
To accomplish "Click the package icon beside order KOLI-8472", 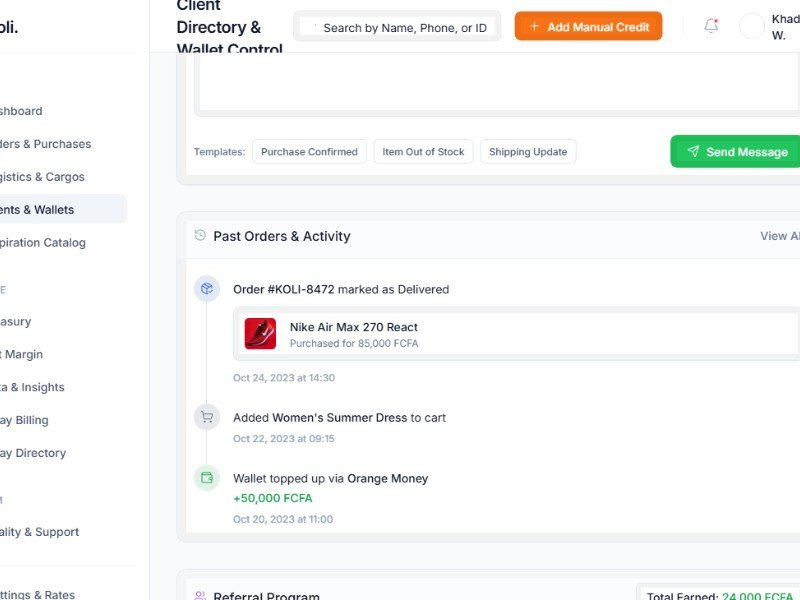I will point(207,289).
